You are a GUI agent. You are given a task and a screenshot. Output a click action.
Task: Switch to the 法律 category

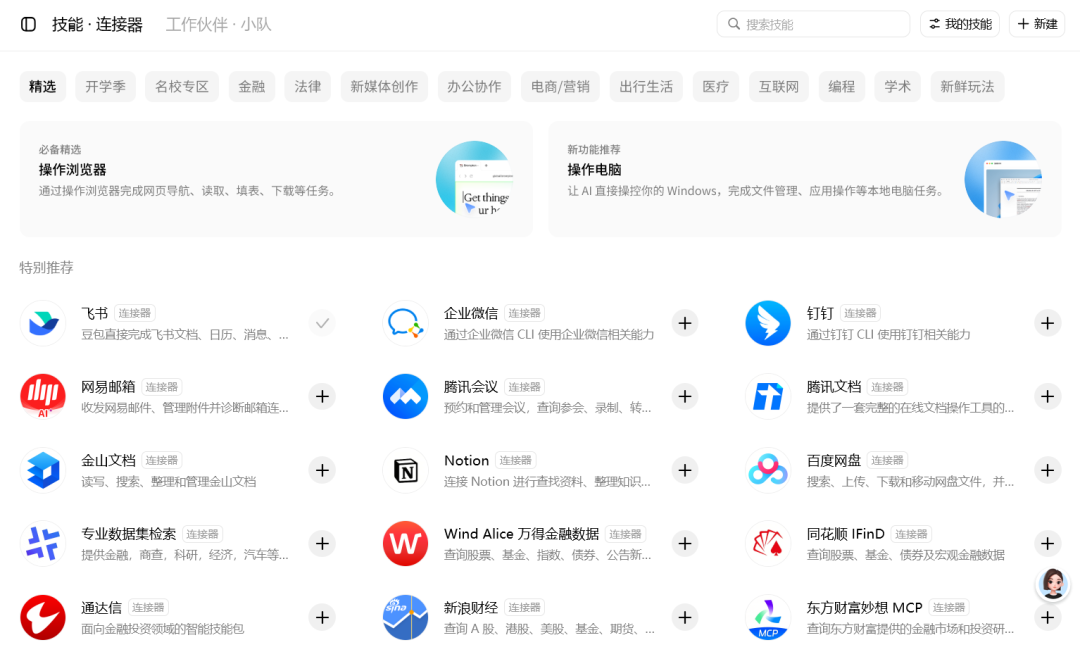[308, 87]
